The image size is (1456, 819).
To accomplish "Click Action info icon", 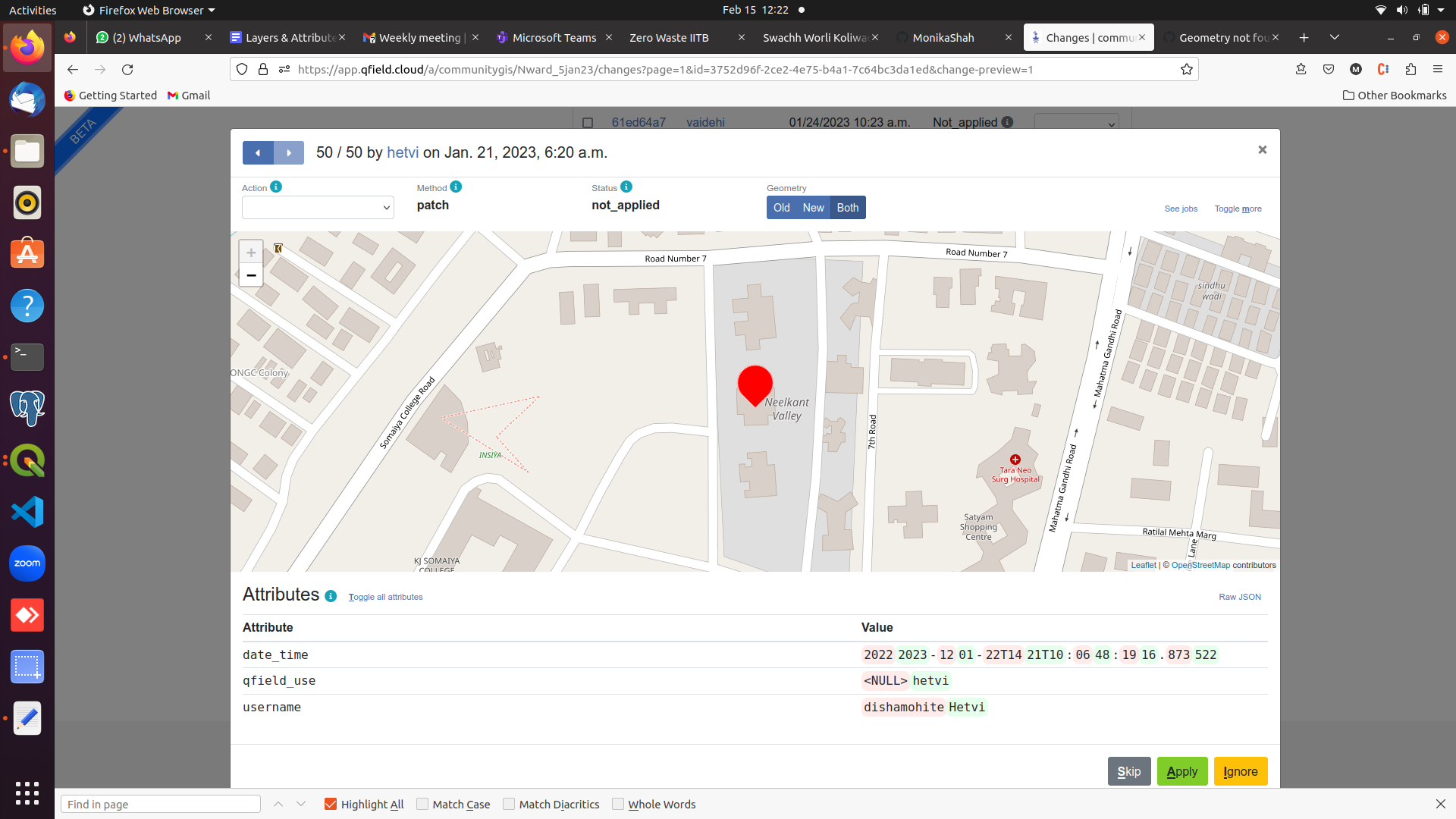I will pyautogui.click(x=276, y=187).
